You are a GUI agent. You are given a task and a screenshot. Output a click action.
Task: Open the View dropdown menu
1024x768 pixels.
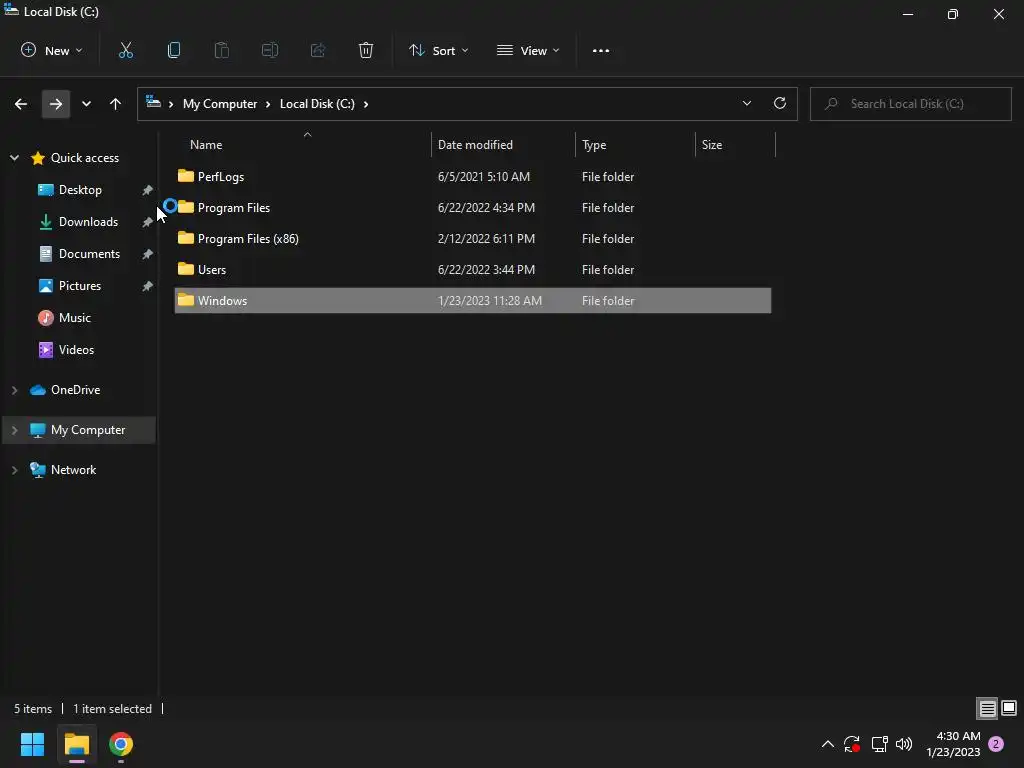[528, 50]
